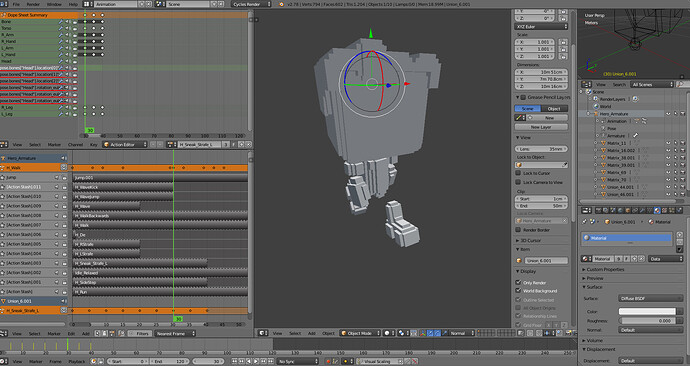
Task: Switch to the Object grease pencil tab
Action: 554,109
